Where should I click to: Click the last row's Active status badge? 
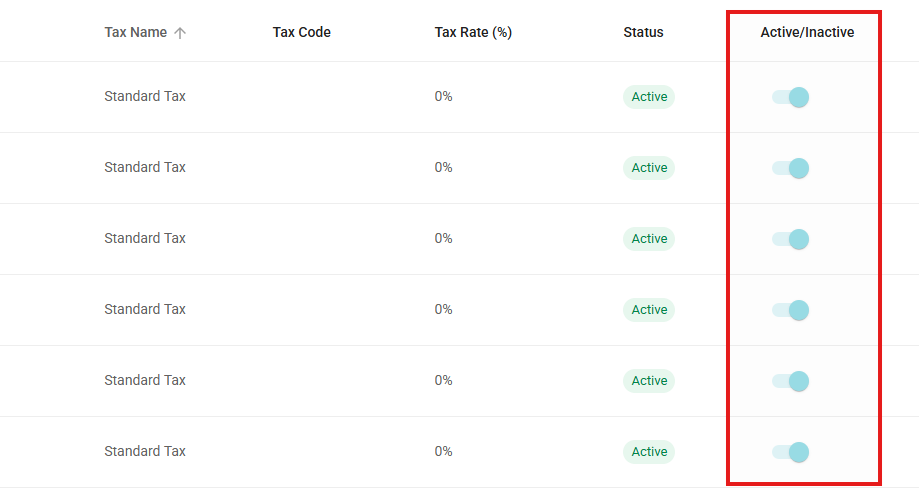(649, 451)
